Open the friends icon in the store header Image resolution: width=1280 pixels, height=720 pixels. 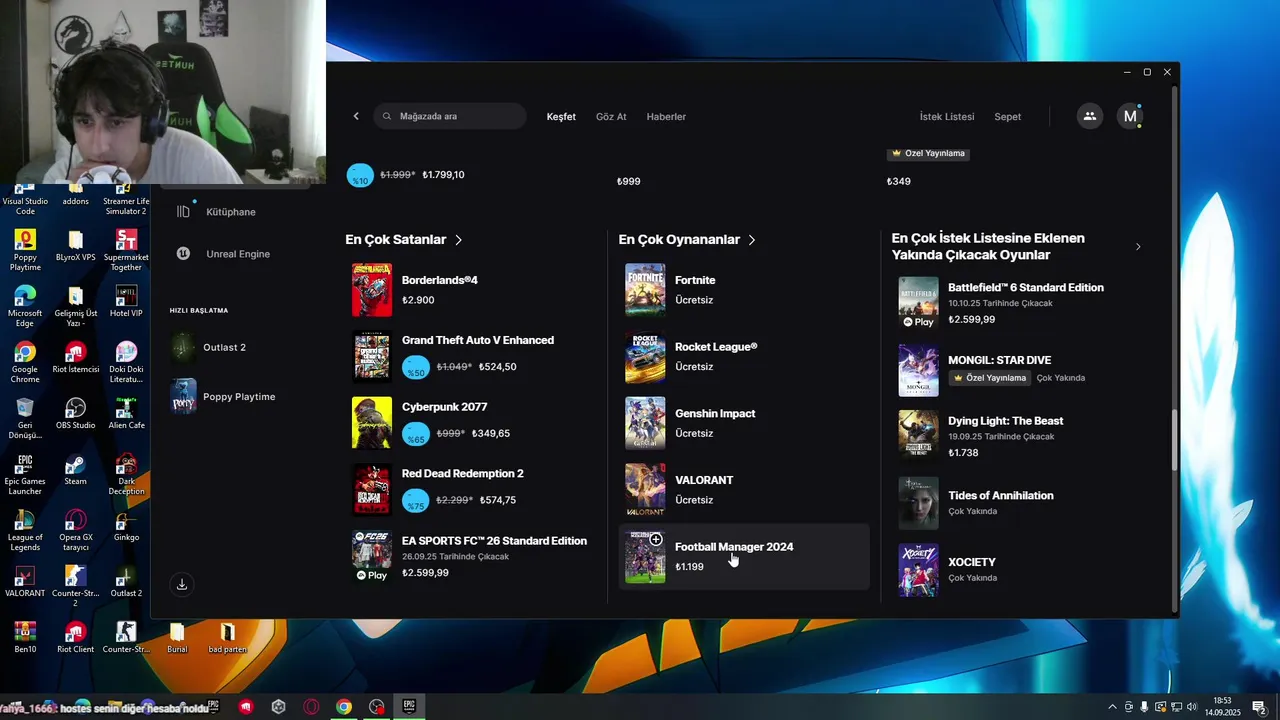click(x=1090, y=116)
